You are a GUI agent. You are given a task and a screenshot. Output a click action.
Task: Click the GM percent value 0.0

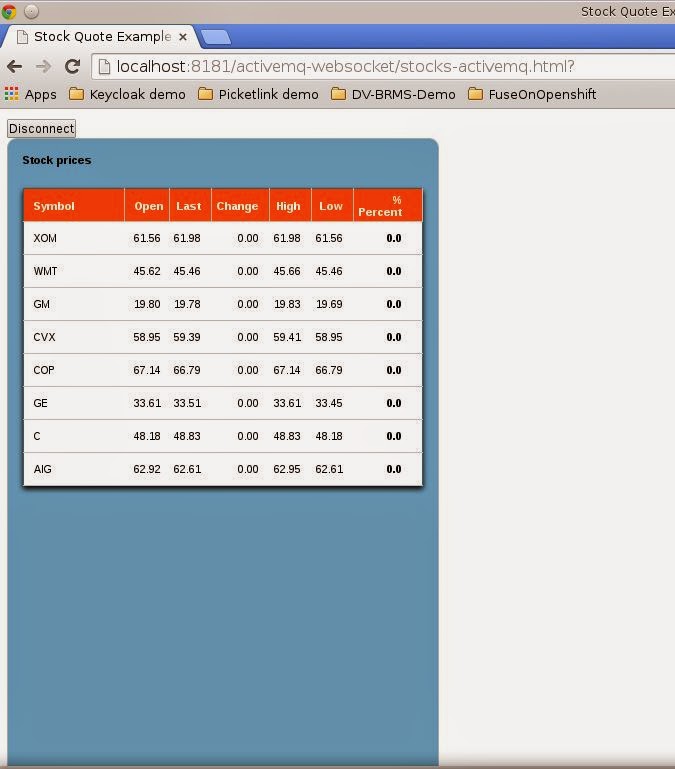coord(394,304)
